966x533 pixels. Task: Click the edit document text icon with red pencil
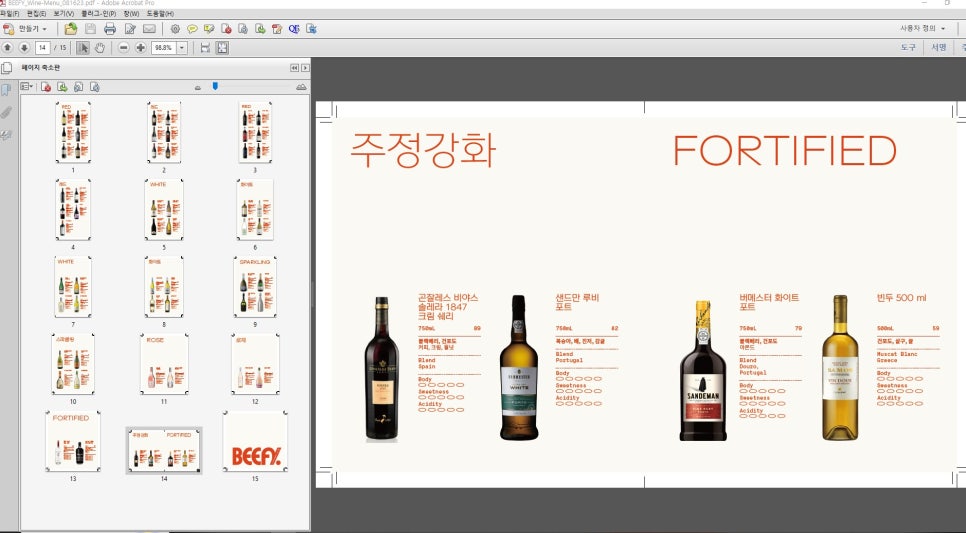277,29
